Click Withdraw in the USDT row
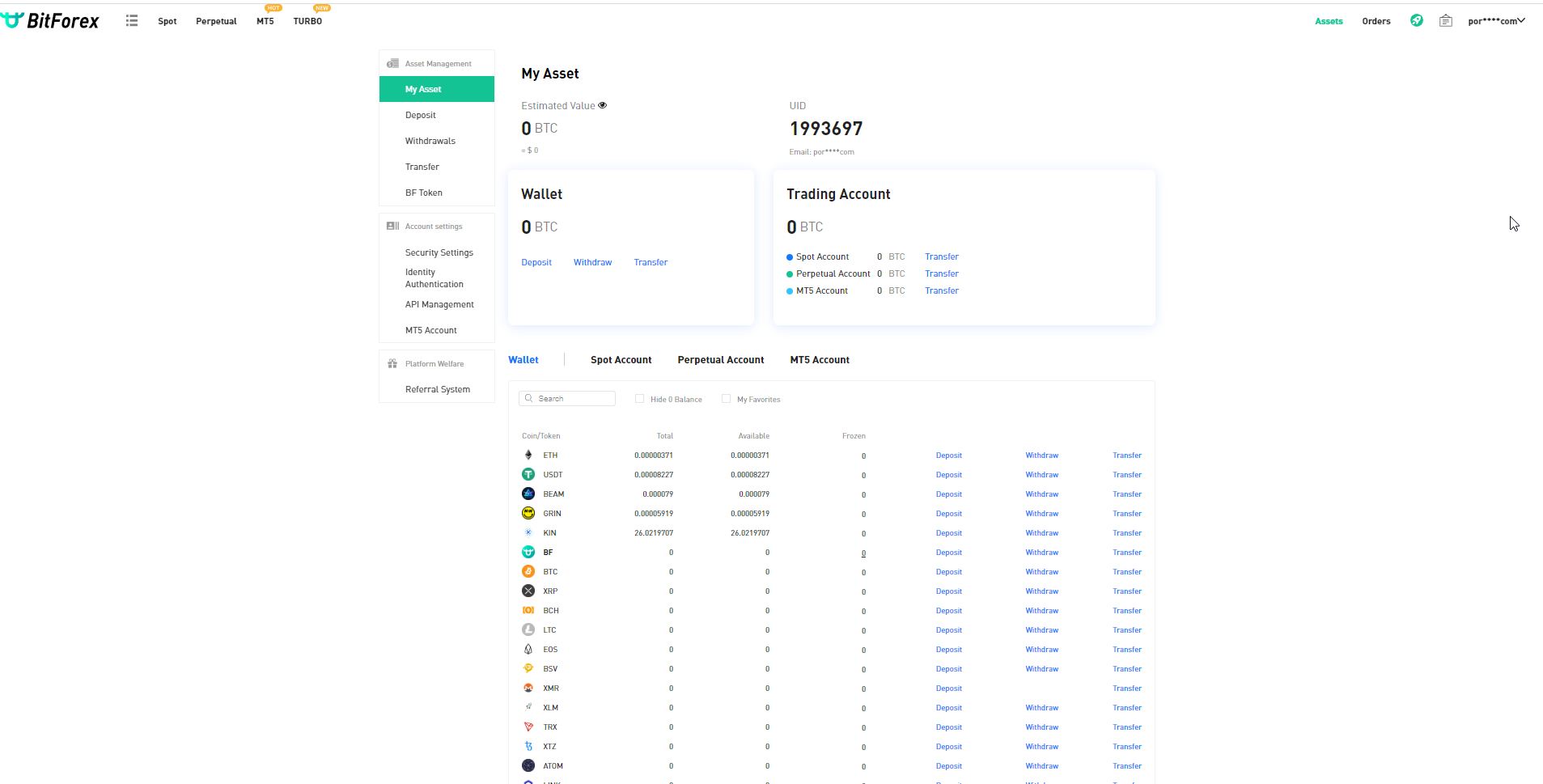The width and height of the screenshot is (1543, 784). [1042, 475]
